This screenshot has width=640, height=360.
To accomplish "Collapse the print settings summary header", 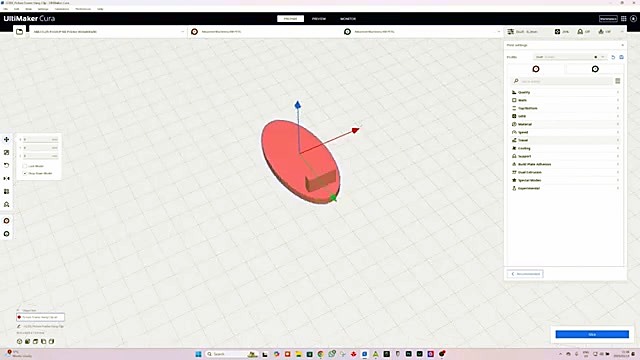I will coord(565,31).
